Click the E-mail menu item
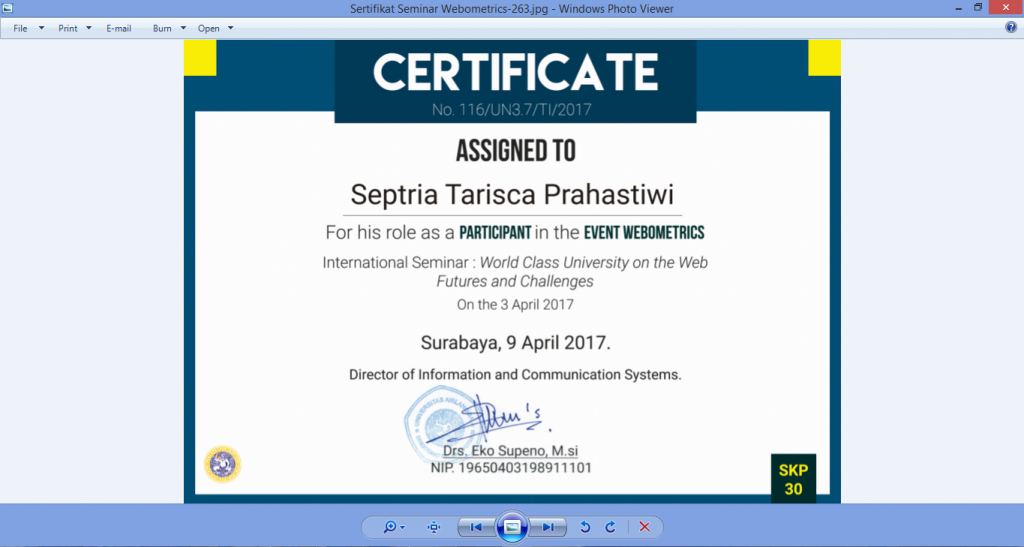 coord(119,29)
